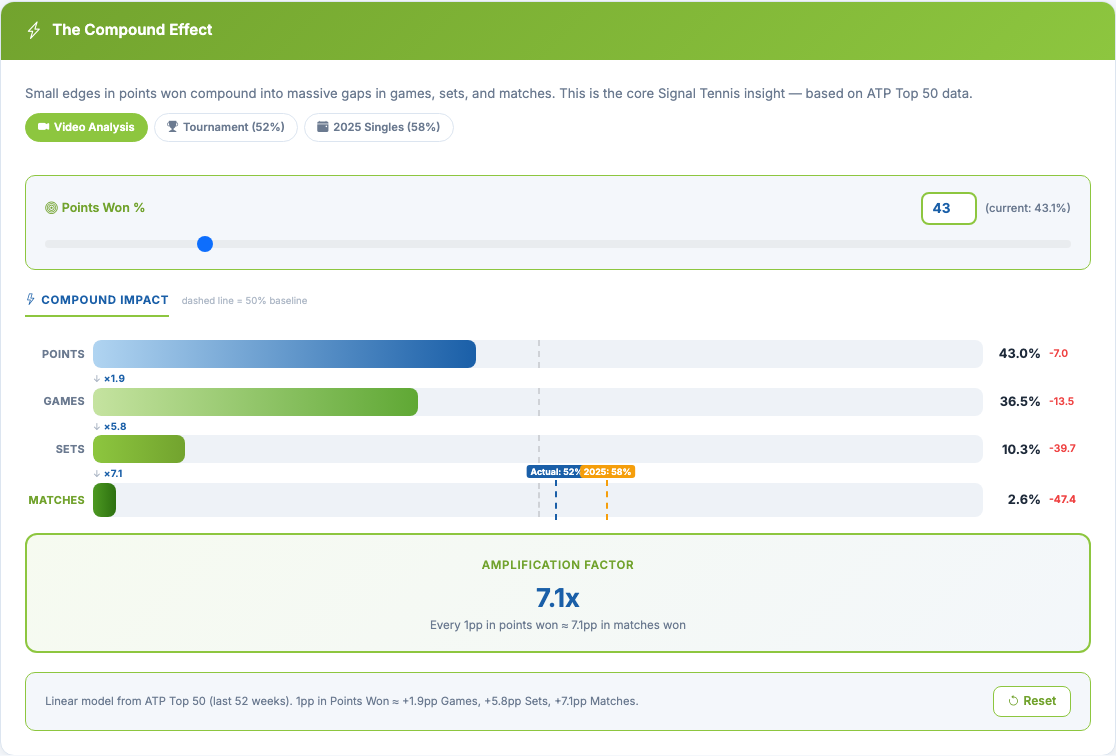Switch to Tournament (52%) preset
1116x756 pixels.
pyautogui.click(x=225, y=128)
